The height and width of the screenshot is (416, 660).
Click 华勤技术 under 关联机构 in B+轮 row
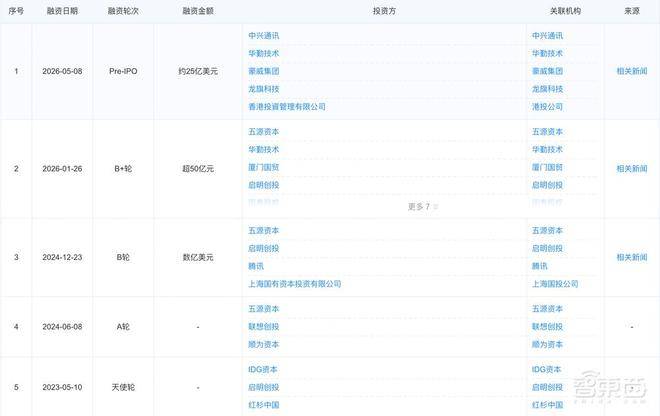[x=547, y=149]
